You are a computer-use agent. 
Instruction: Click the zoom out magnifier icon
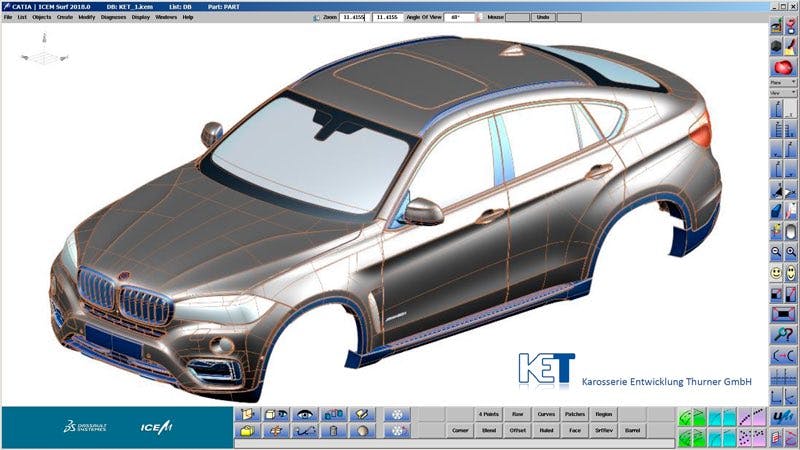coord(776,252)
